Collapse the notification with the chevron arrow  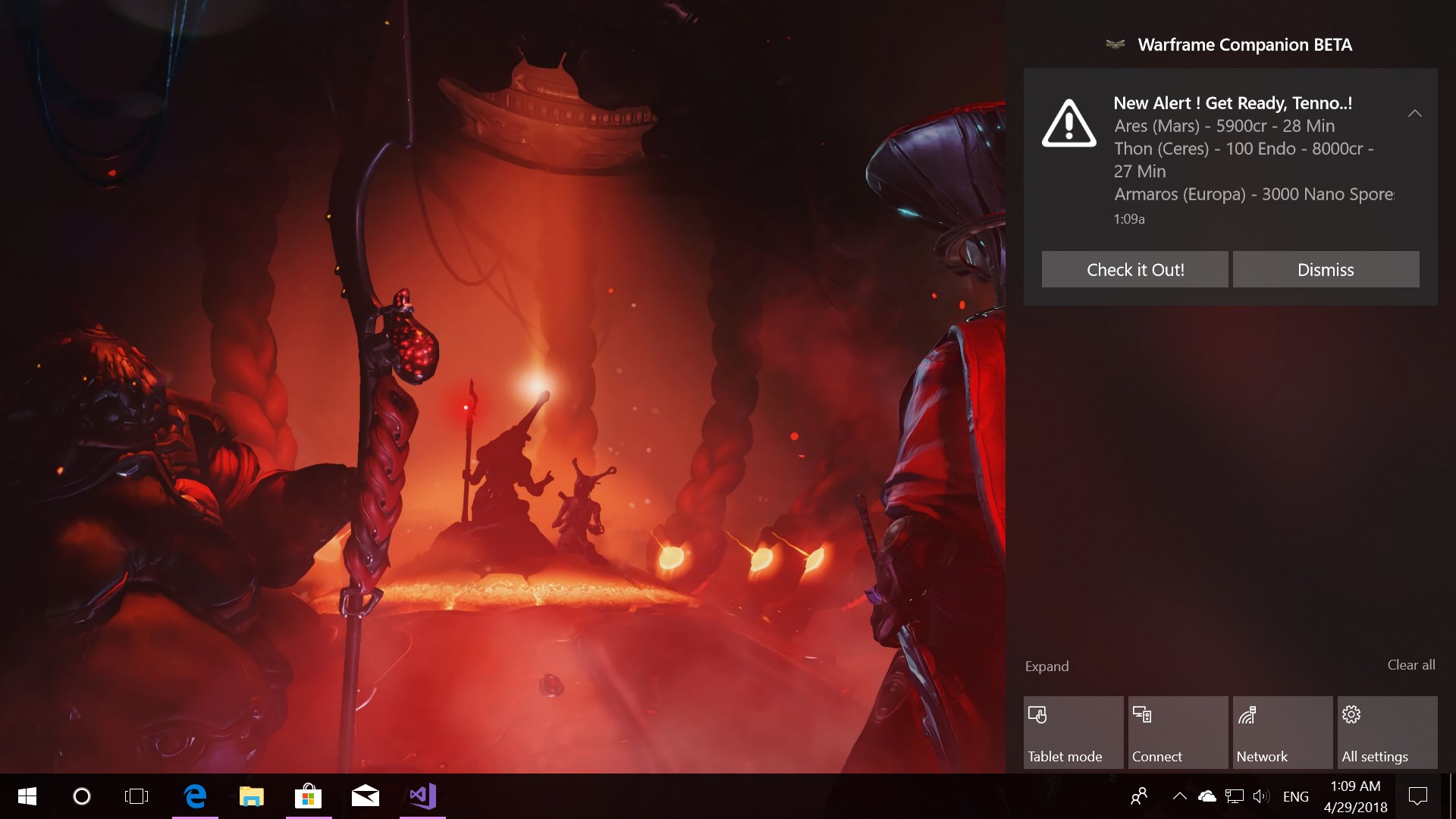(x=1414, y=114)
